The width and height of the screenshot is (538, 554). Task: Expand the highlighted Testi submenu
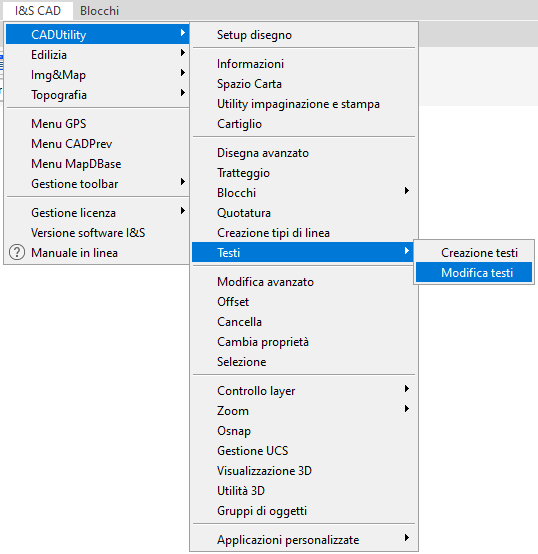point(304,252)
